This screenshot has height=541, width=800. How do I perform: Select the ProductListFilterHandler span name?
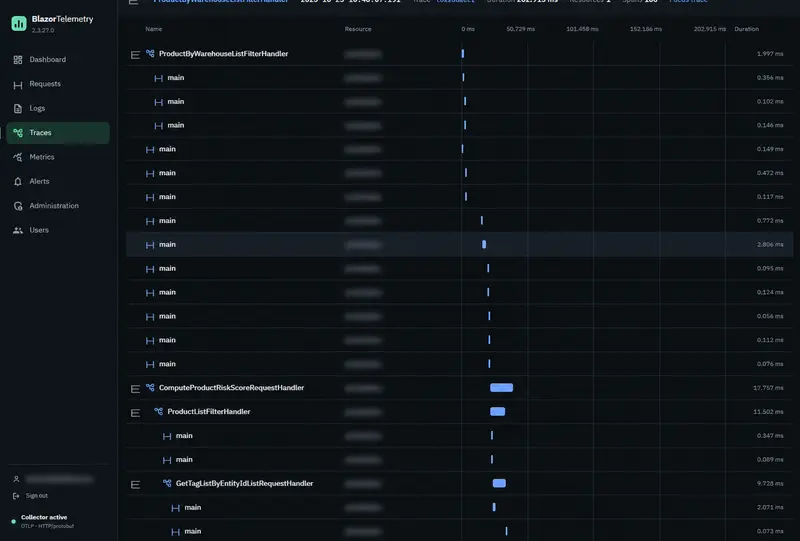coord(209,411)
